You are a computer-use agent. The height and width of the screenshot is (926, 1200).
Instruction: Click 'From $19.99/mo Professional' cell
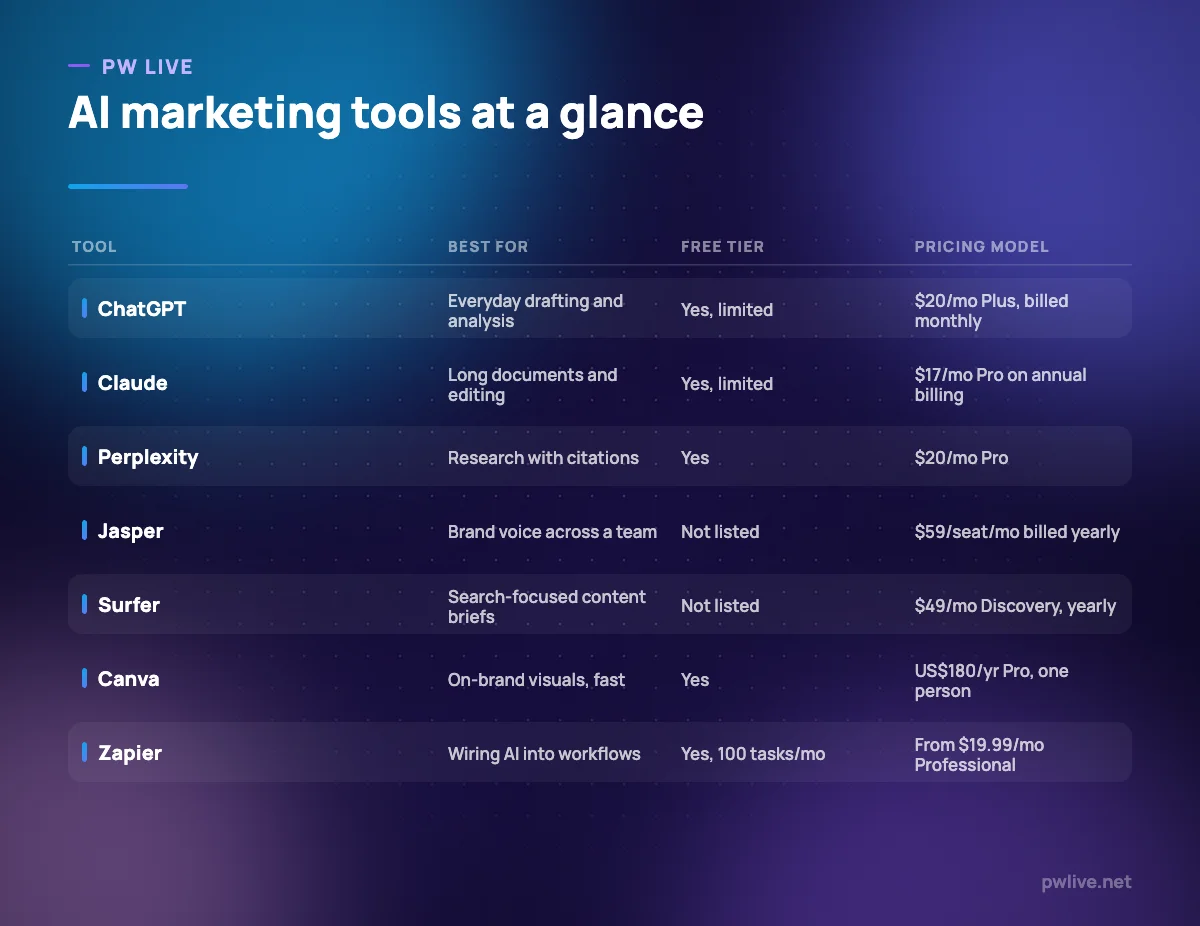pyautogui.click(x=979, y=755)
